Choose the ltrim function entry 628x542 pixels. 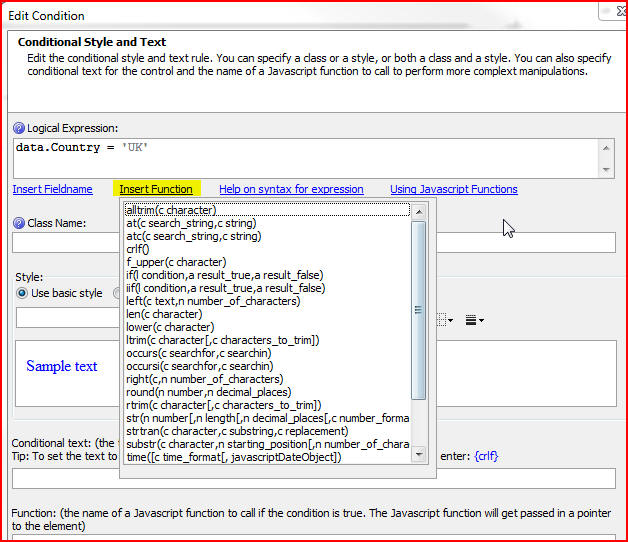(267, 340)
